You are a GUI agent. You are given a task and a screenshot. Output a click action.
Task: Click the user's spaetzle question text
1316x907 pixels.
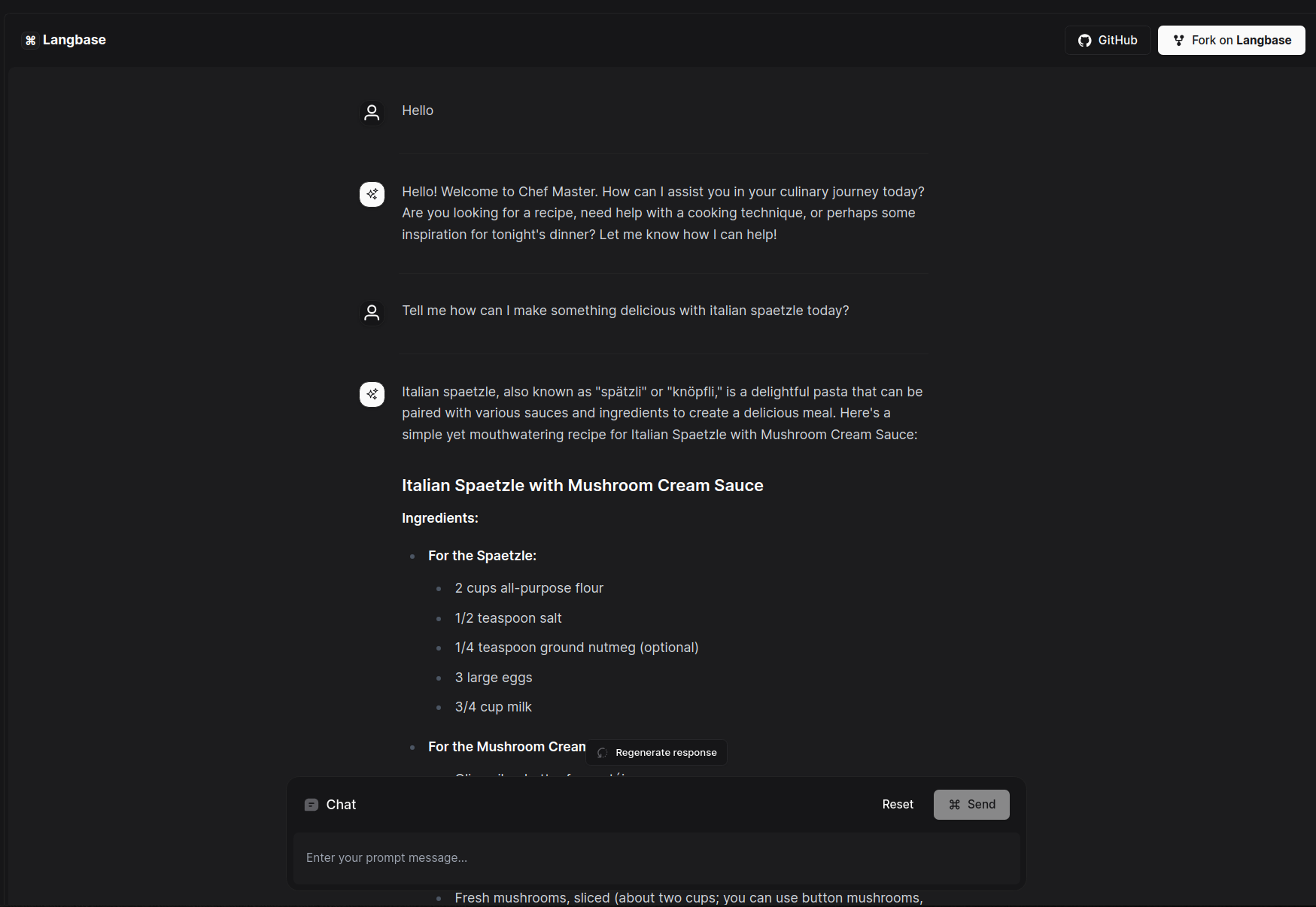625,311
